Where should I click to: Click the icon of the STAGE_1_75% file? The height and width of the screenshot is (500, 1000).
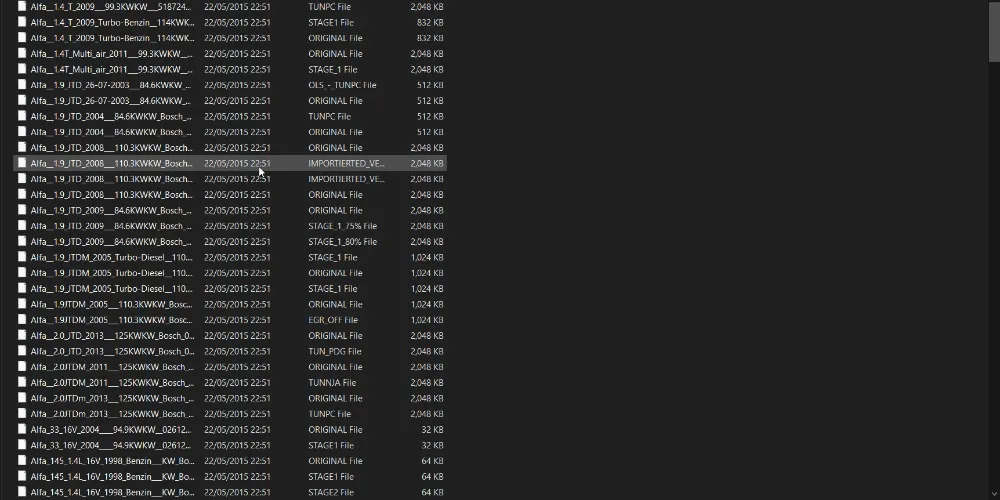pyautogui.click(x=22, y=226)
